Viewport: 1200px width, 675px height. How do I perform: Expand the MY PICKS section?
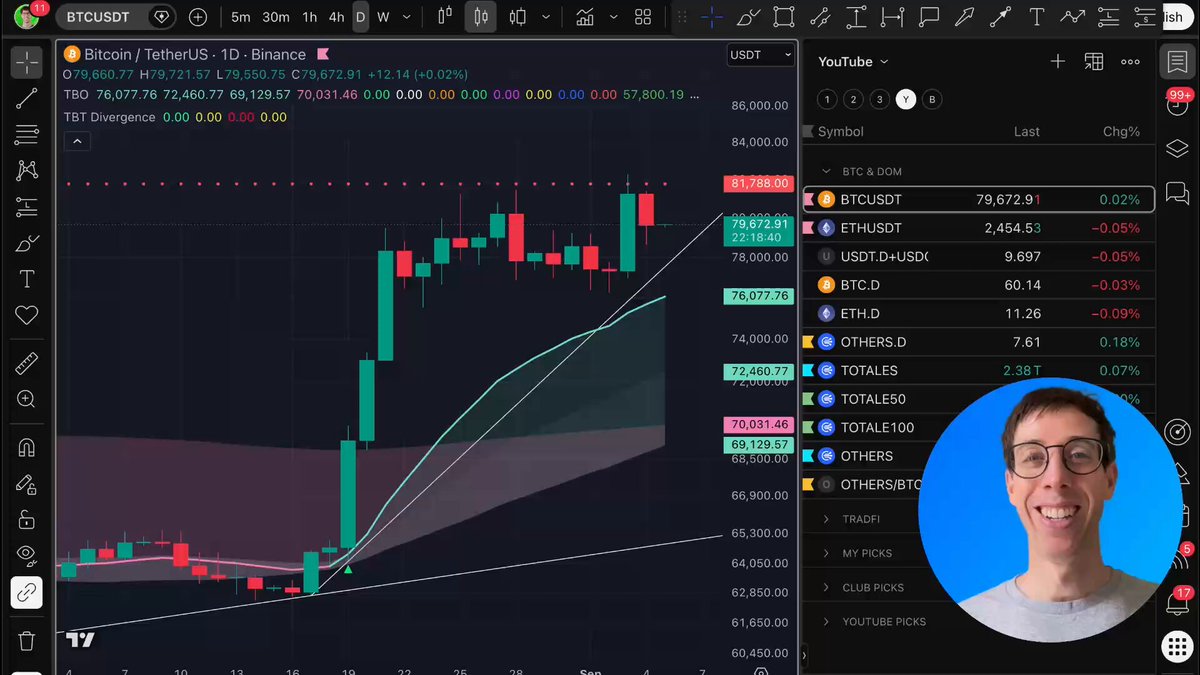(826, 553)
